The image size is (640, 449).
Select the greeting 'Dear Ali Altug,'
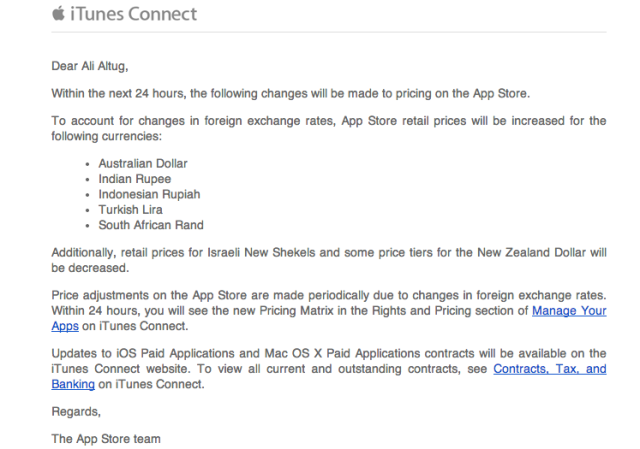tap(90, 66)
